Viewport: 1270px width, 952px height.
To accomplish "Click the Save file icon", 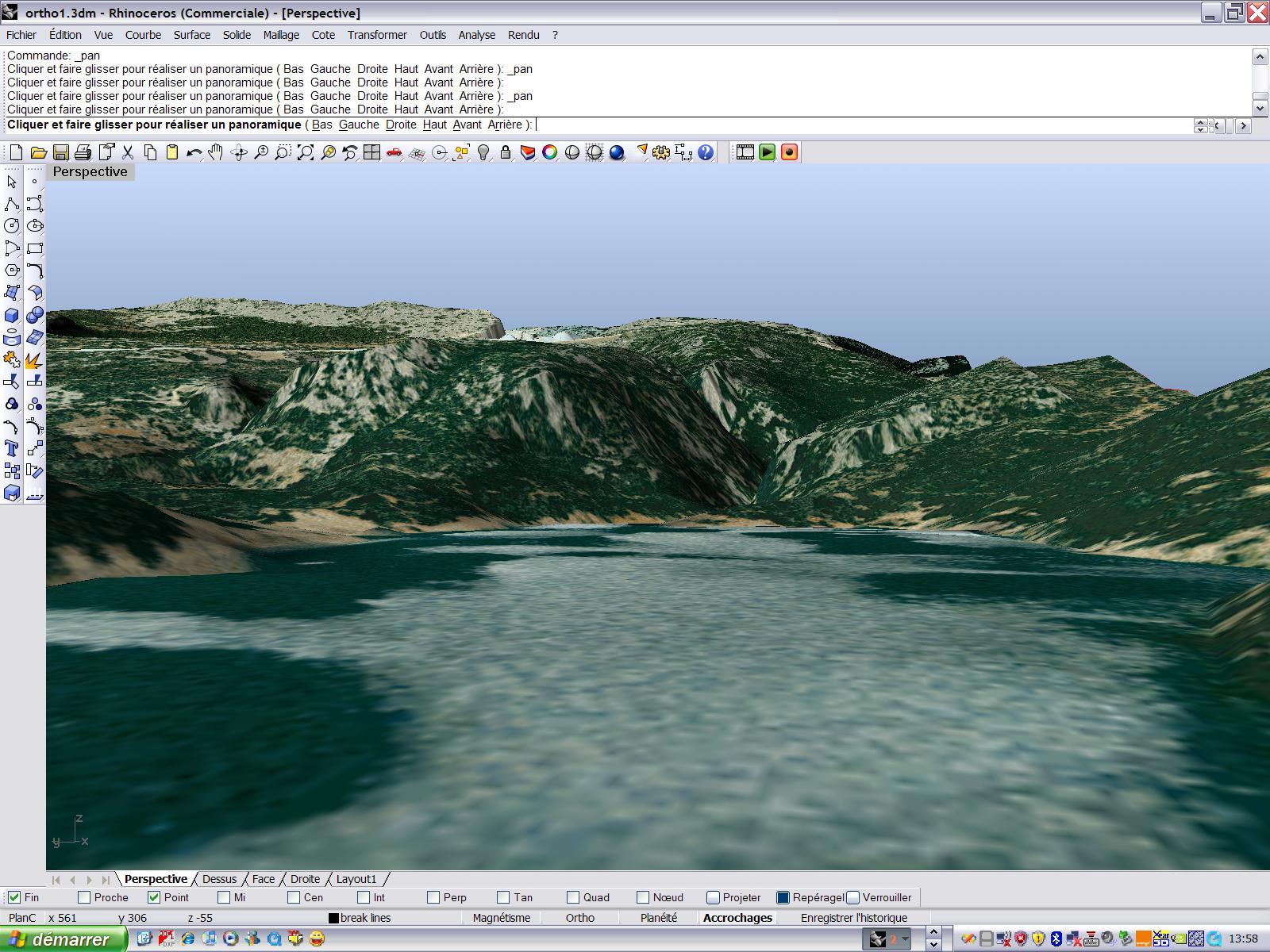I will pyautogui.click(x=60, y=152).
